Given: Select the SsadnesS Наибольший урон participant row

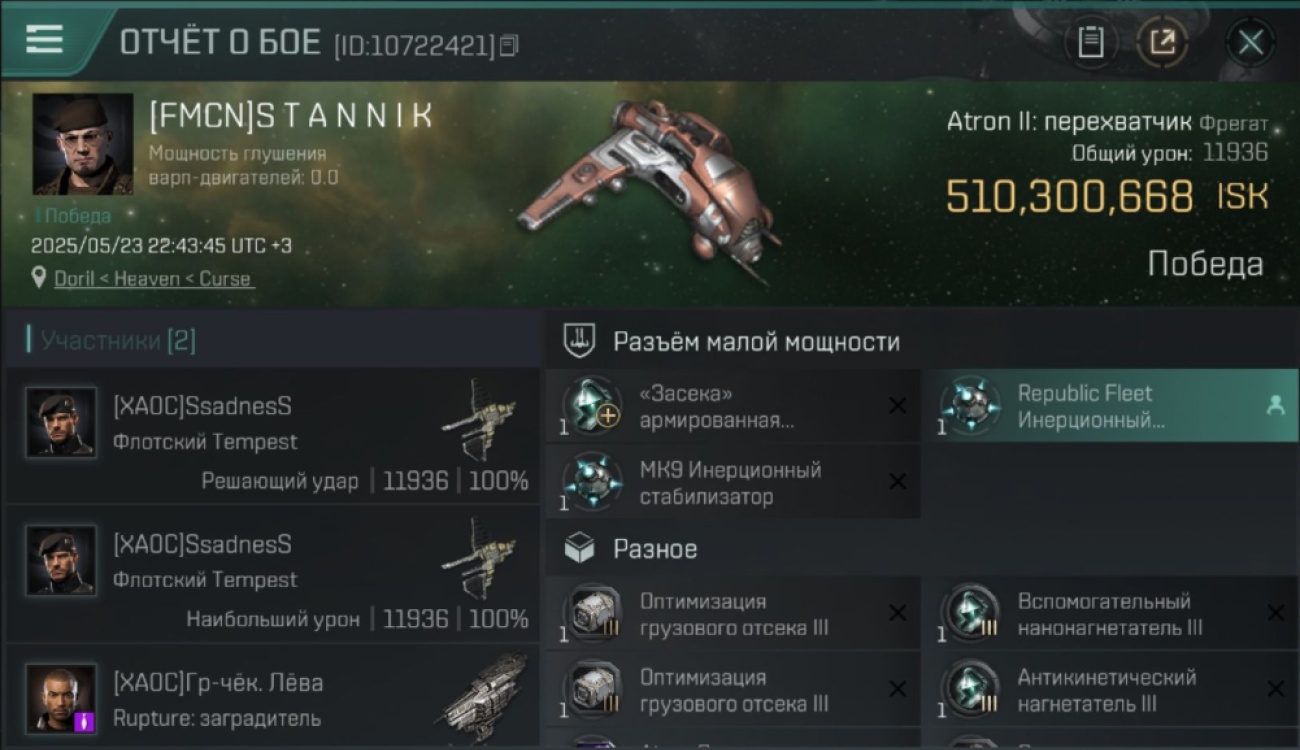Looking at the screenshot, I should [273, 574].
